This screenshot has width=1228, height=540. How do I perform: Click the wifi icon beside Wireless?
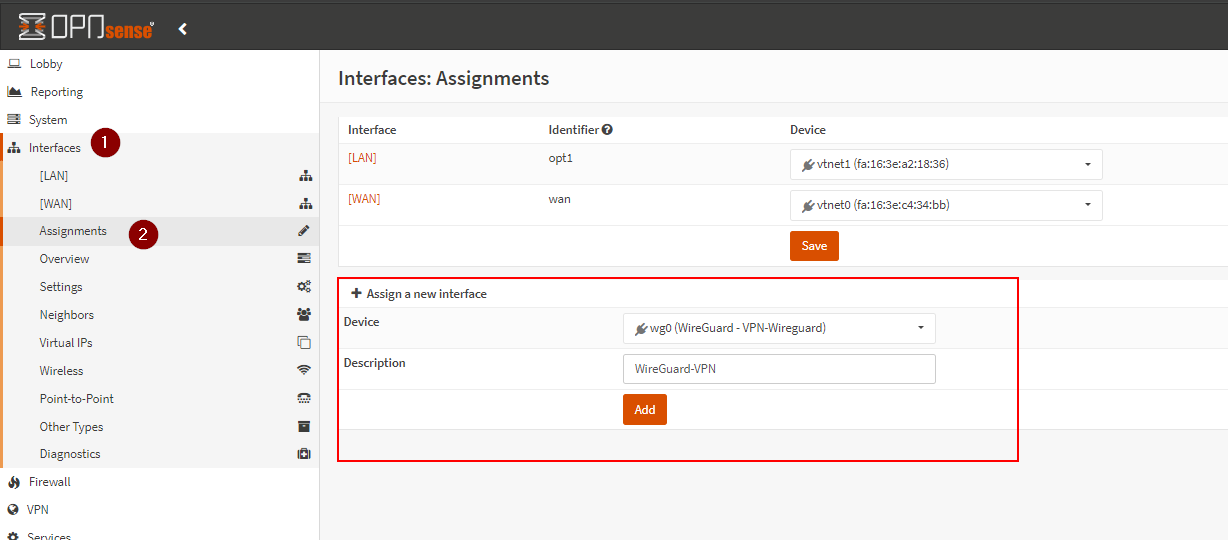(x=304, y=371)
